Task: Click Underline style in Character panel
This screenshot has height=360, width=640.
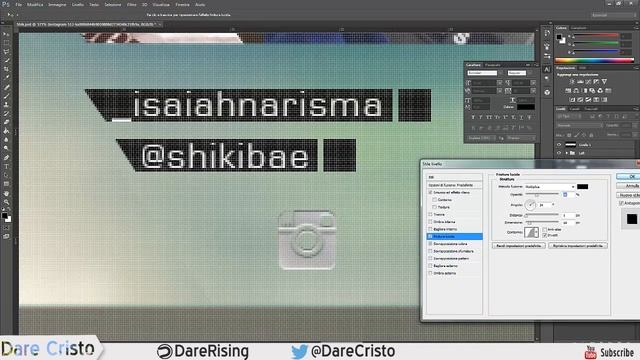Action: pos(521,118)
